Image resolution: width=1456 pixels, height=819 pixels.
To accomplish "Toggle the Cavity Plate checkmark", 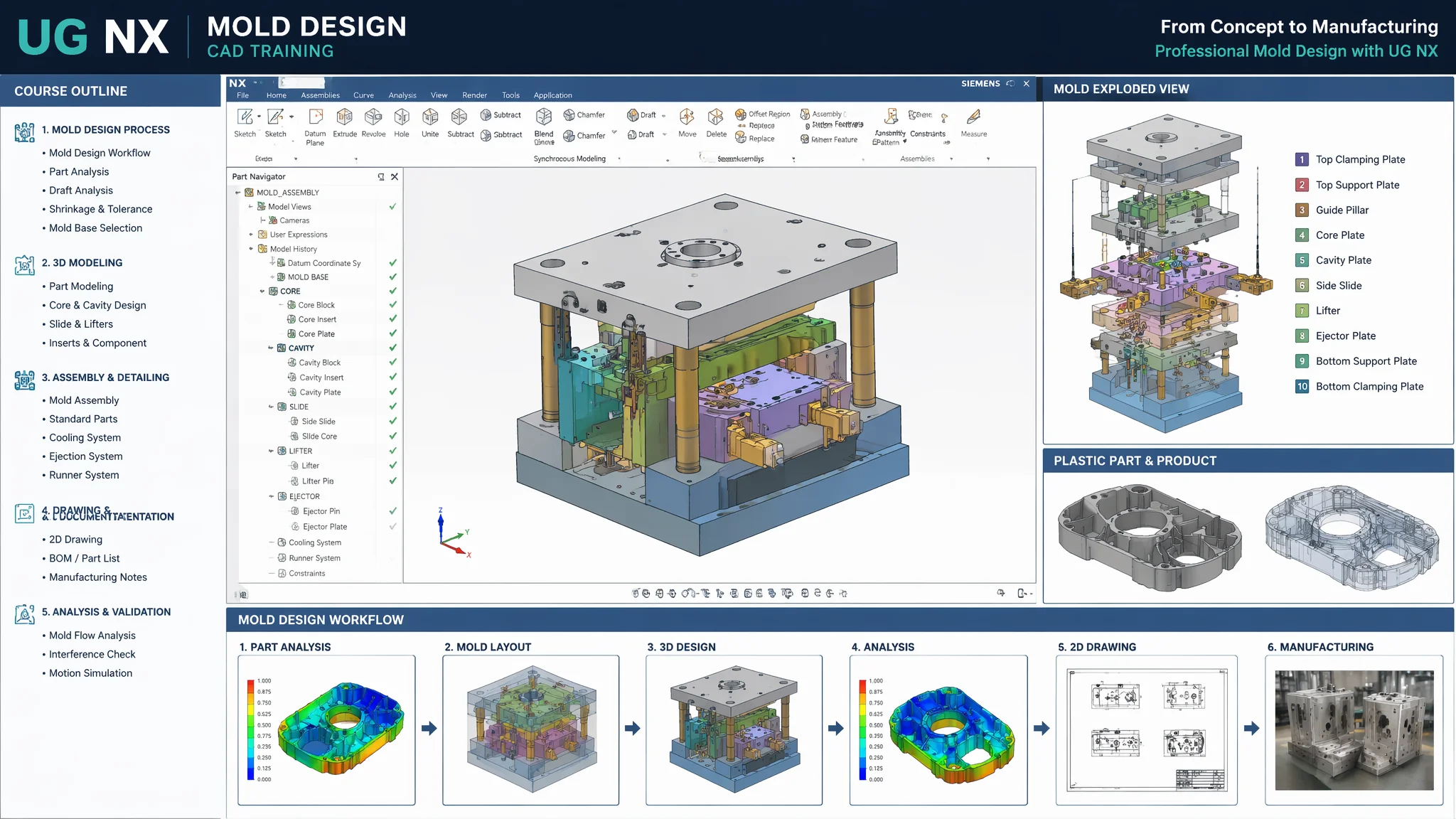I will click(392, 392).
